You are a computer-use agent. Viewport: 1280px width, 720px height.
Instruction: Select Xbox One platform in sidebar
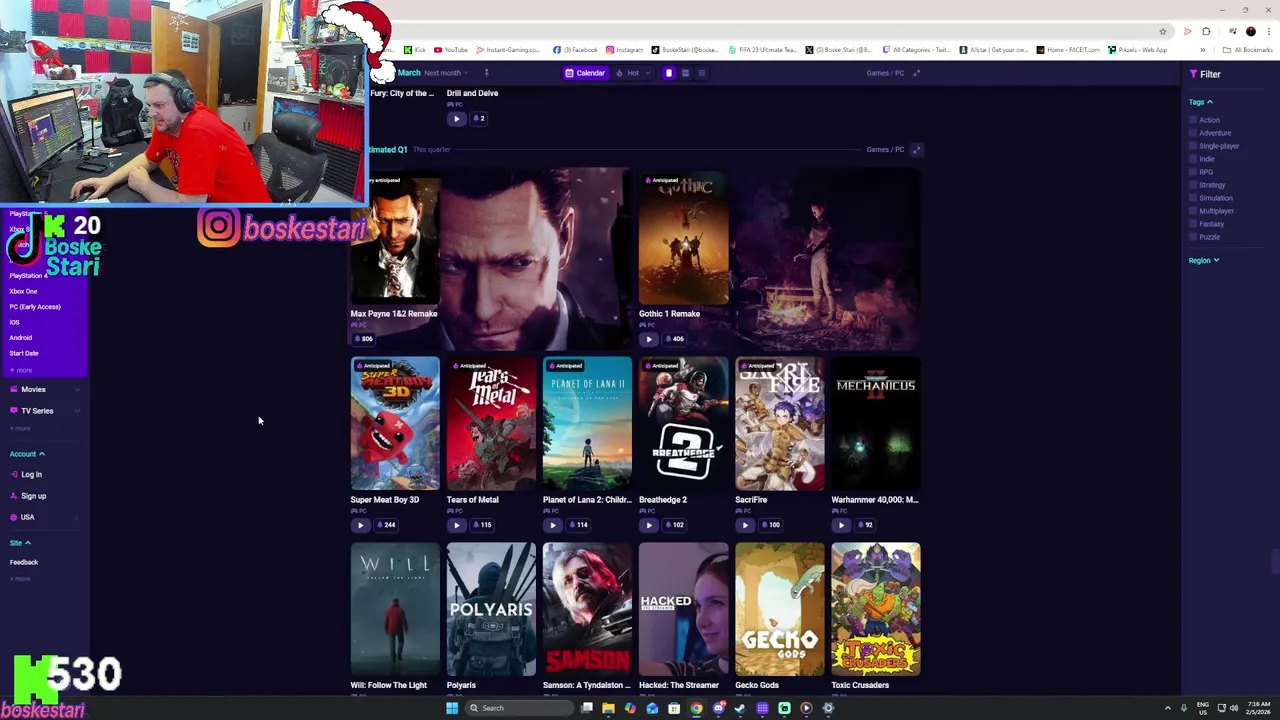point(23,292)
